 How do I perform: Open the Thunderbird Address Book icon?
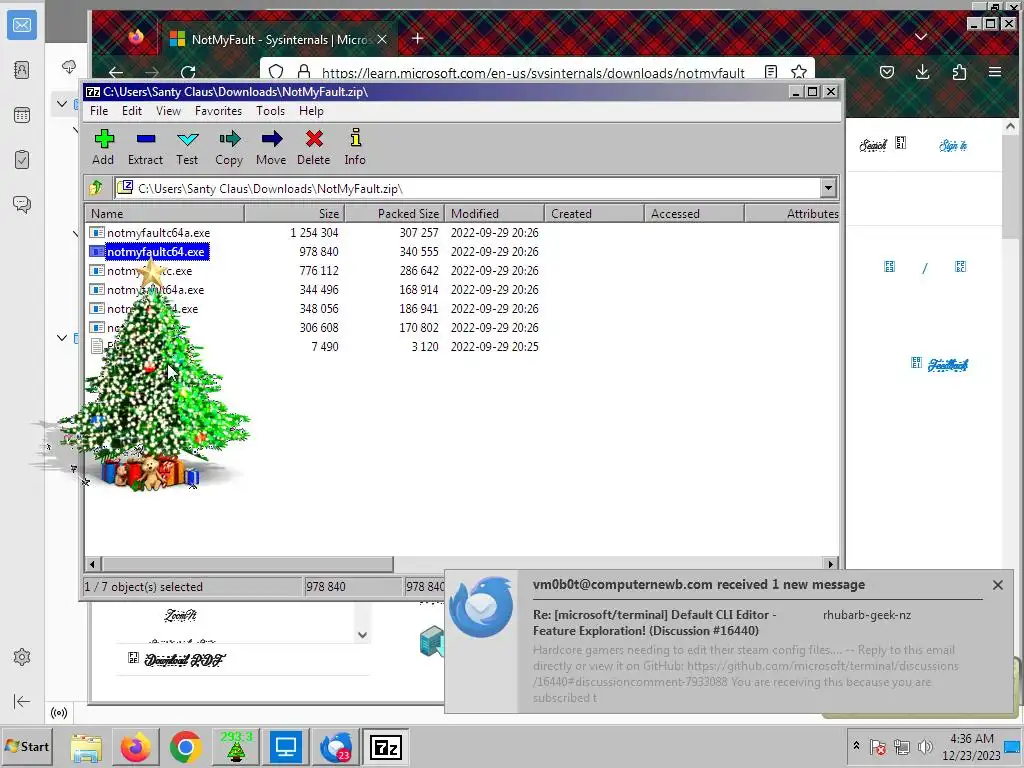click(x=22, y=70)
